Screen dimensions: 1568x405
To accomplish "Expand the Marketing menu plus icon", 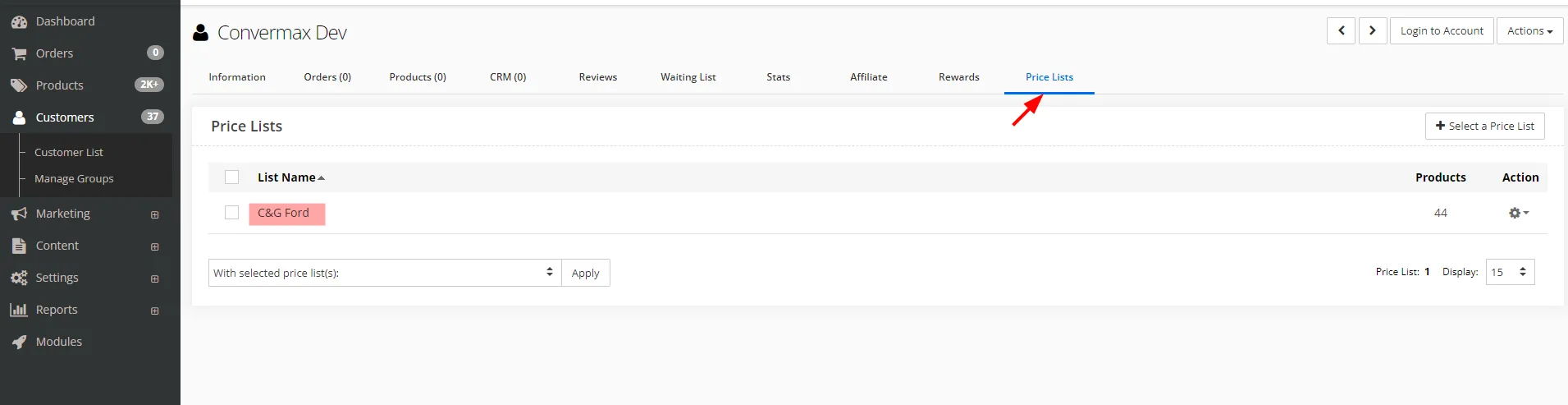I will tap(154, 214).
